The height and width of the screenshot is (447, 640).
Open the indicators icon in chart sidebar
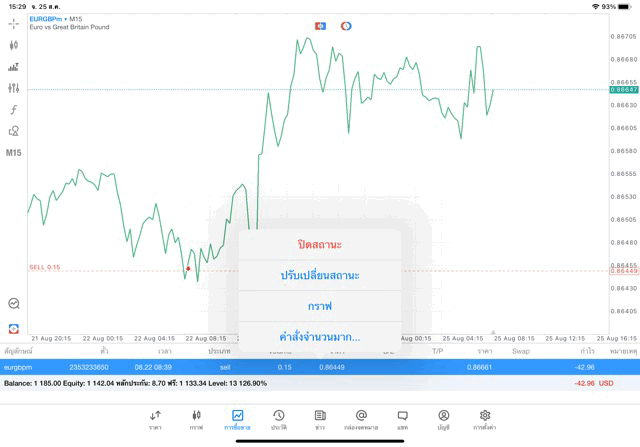13,67
